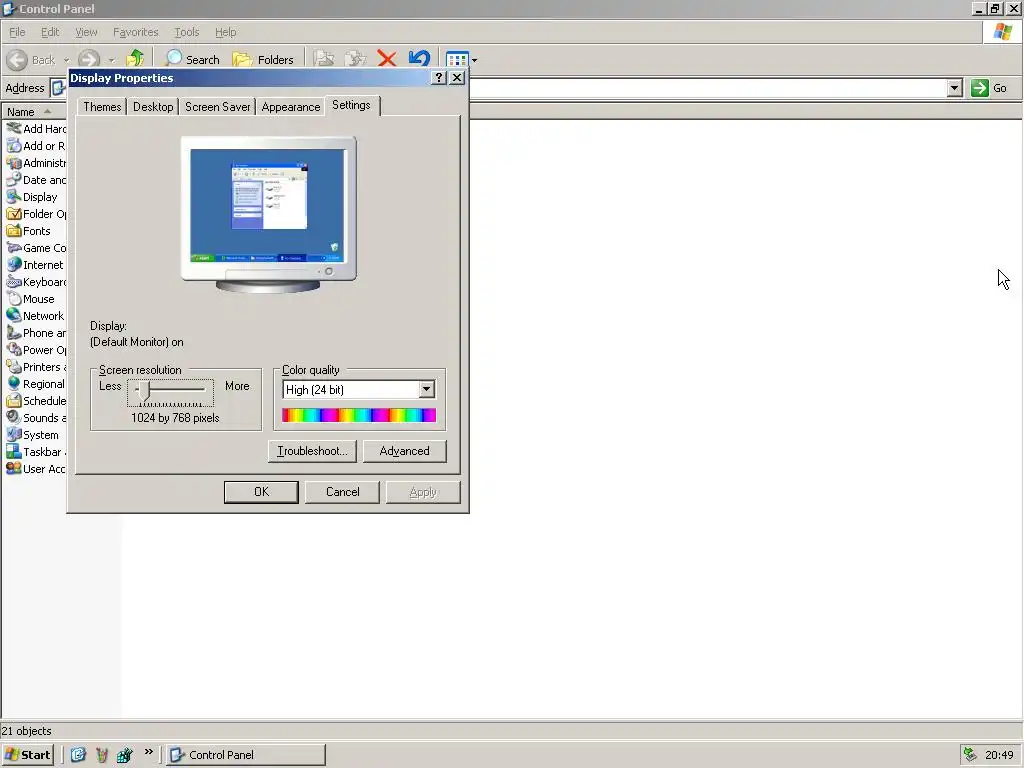Image resolution: width=1024 pixels, height=768 pixels.
Task: Switch to the Screen Saver tab
Action: [217, 106]
